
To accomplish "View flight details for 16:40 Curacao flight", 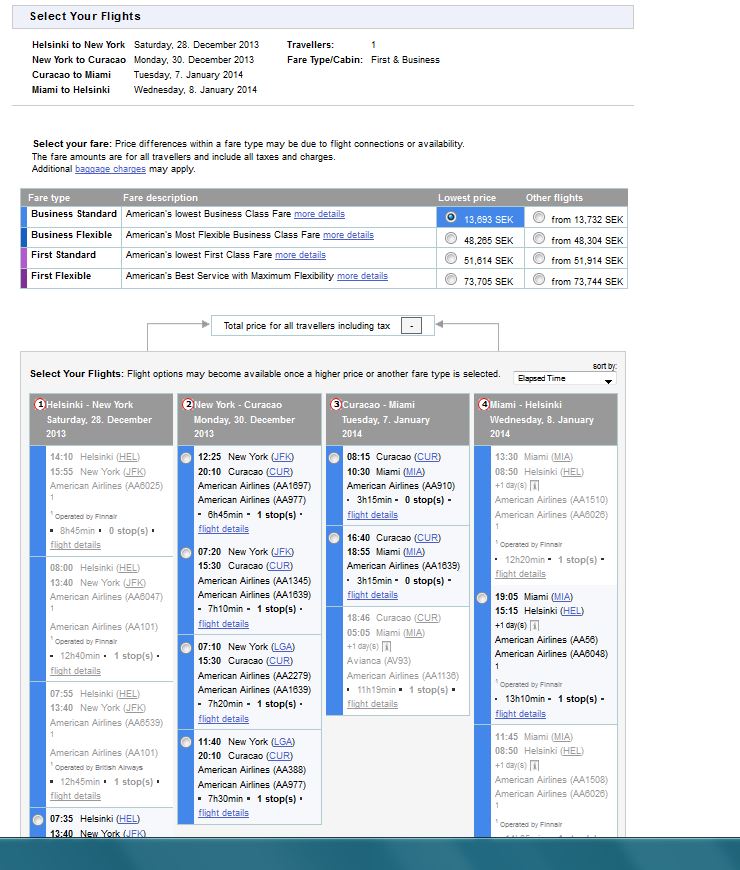I will pyautogui.click(x=372, y=595).
